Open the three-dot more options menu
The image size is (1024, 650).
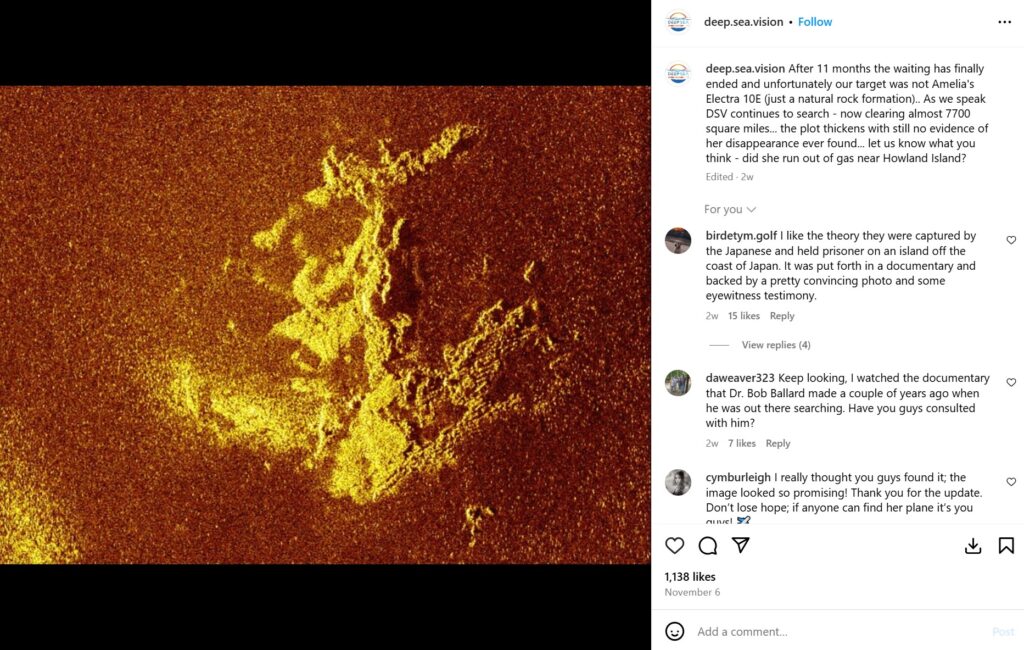coord(1004,22)
